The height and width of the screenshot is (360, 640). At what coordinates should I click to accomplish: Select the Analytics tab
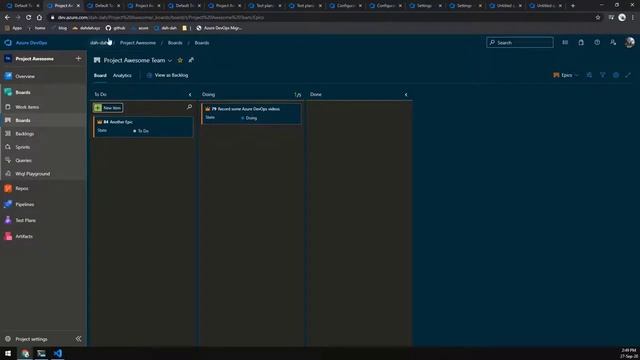[122, 76]
